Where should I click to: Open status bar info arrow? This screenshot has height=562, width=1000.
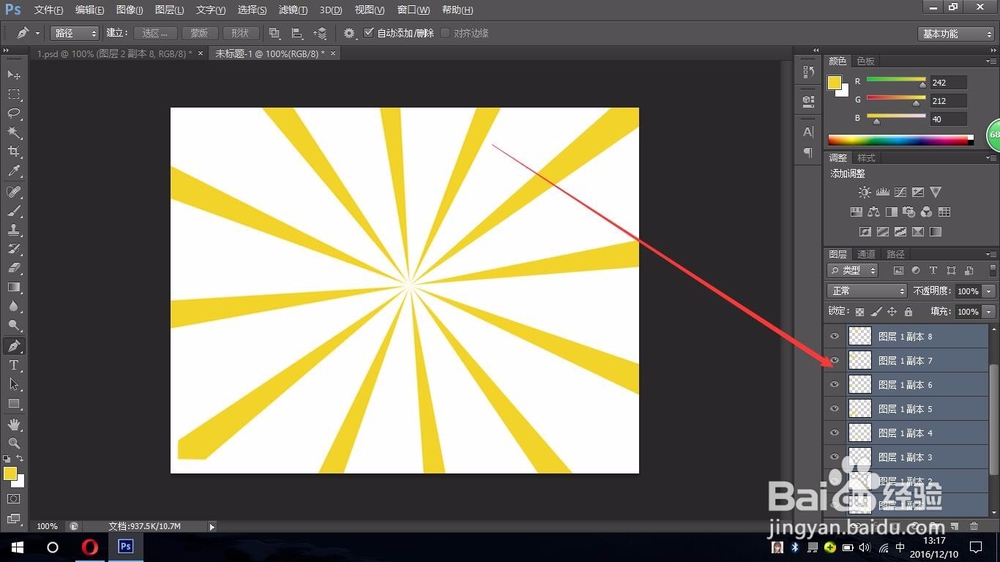212,526
